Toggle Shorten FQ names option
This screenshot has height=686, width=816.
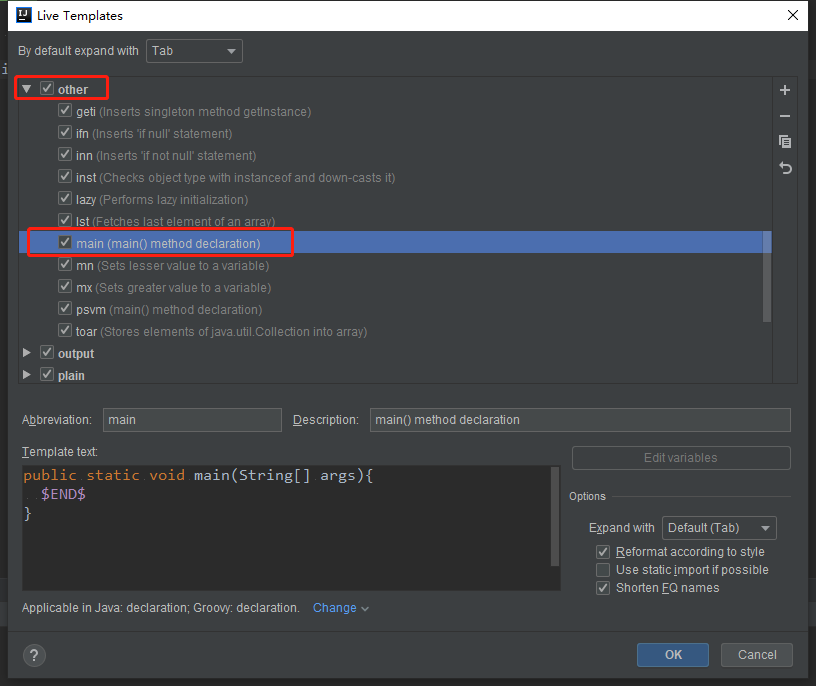coord(603,588)
